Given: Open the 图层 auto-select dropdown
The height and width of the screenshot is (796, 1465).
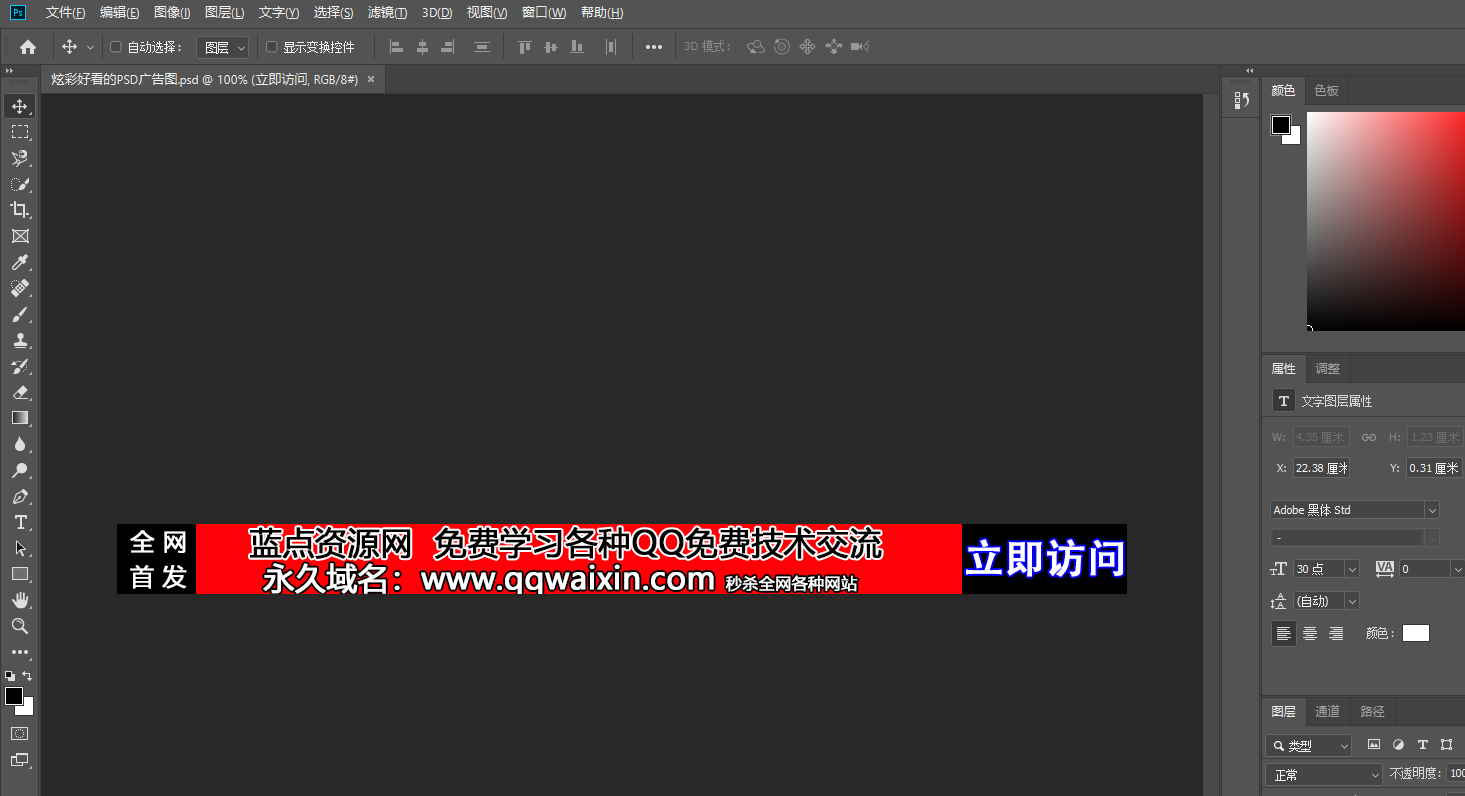Looking at the screenshot, I should tap(222, 47).
